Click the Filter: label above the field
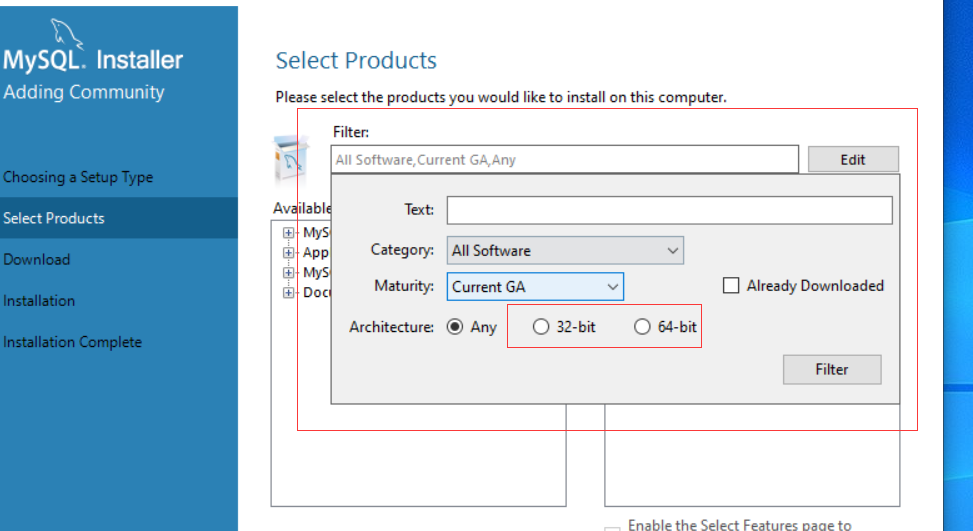973x531 pixels. [x=351, y=132]
